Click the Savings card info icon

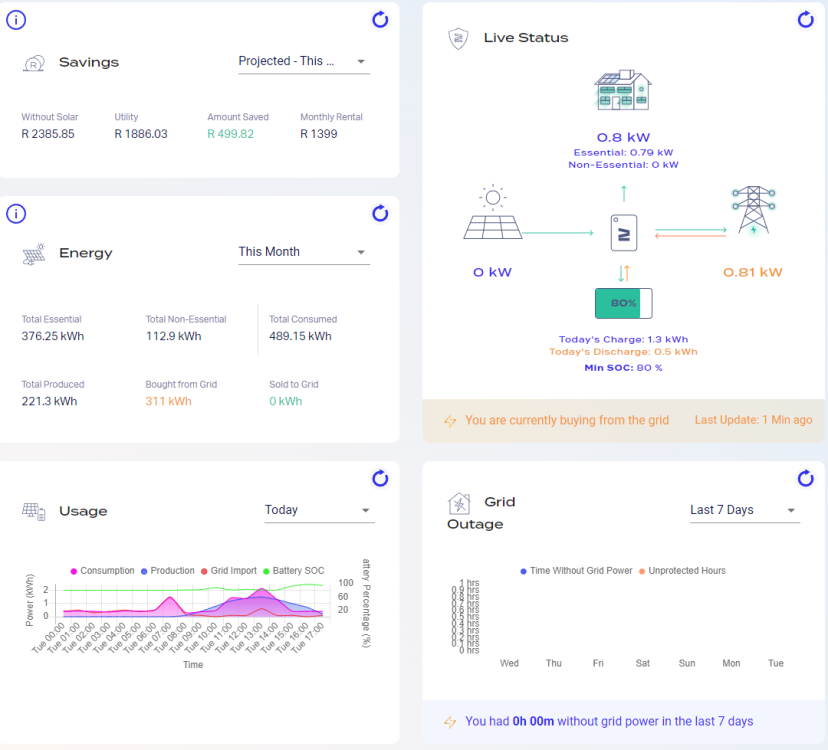[x=16, y=20]
